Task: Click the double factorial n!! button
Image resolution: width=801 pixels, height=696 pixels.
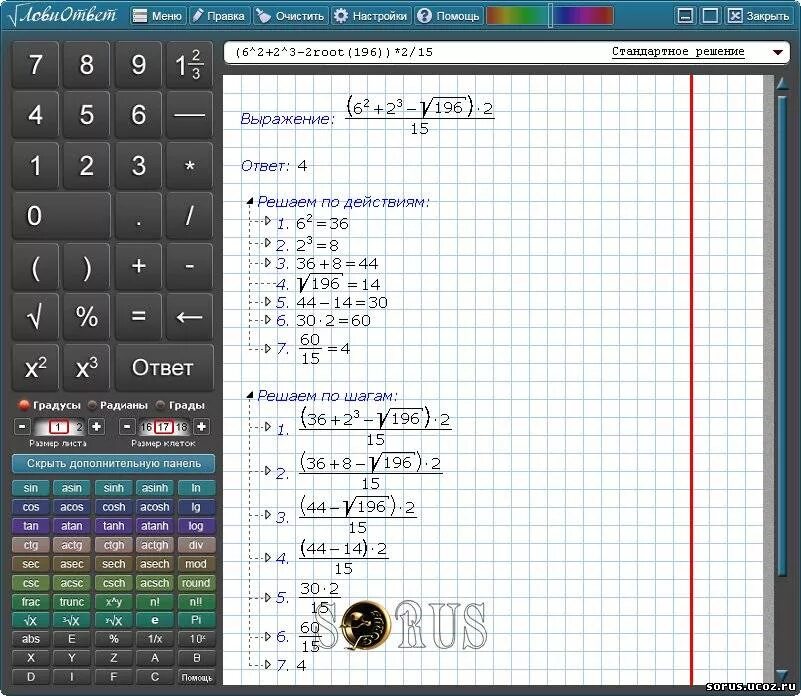Action: [x=196, y=601]
